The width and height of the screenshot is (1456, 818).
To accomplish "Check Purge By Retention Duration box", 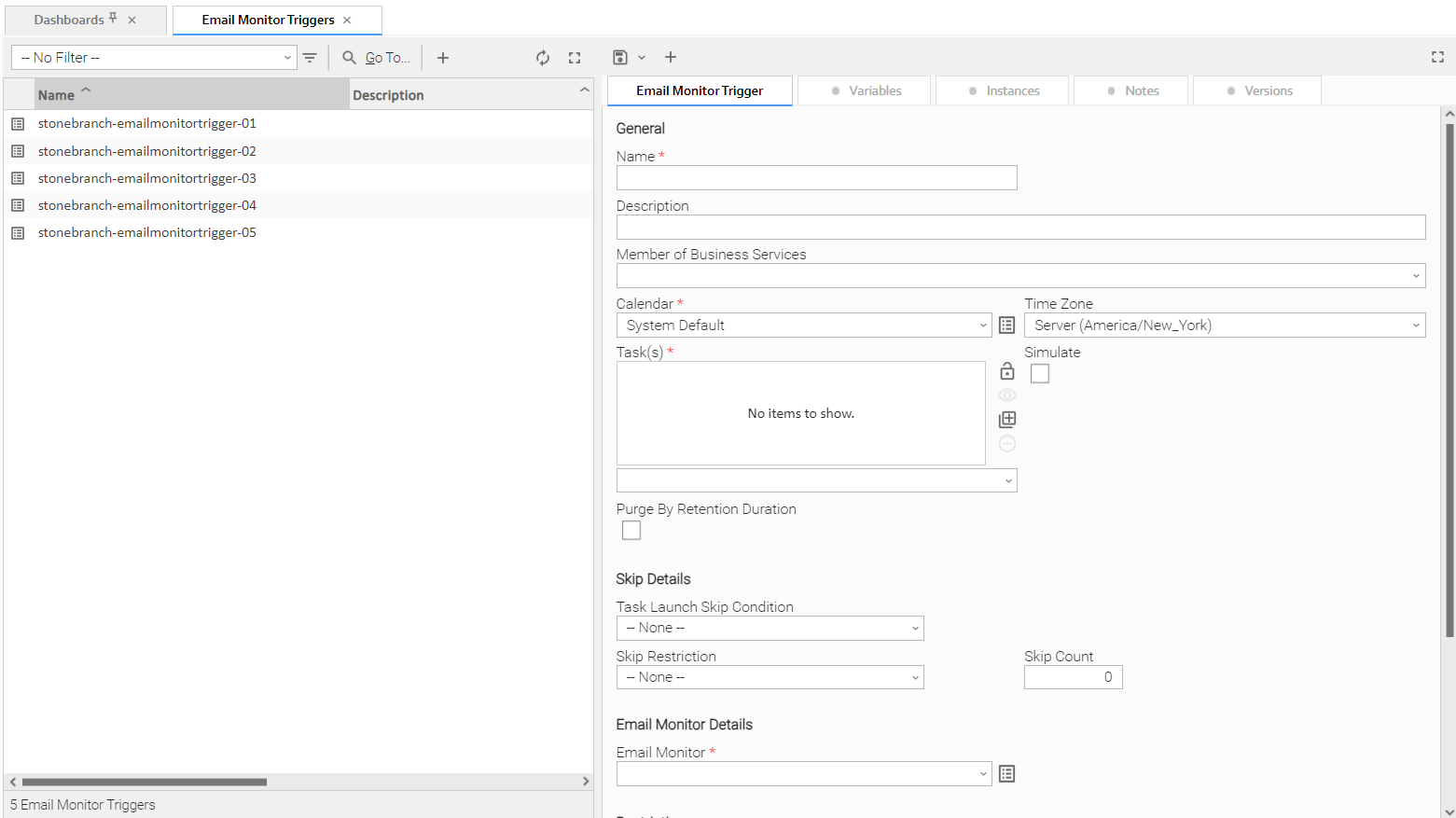I will click(631, 531).
